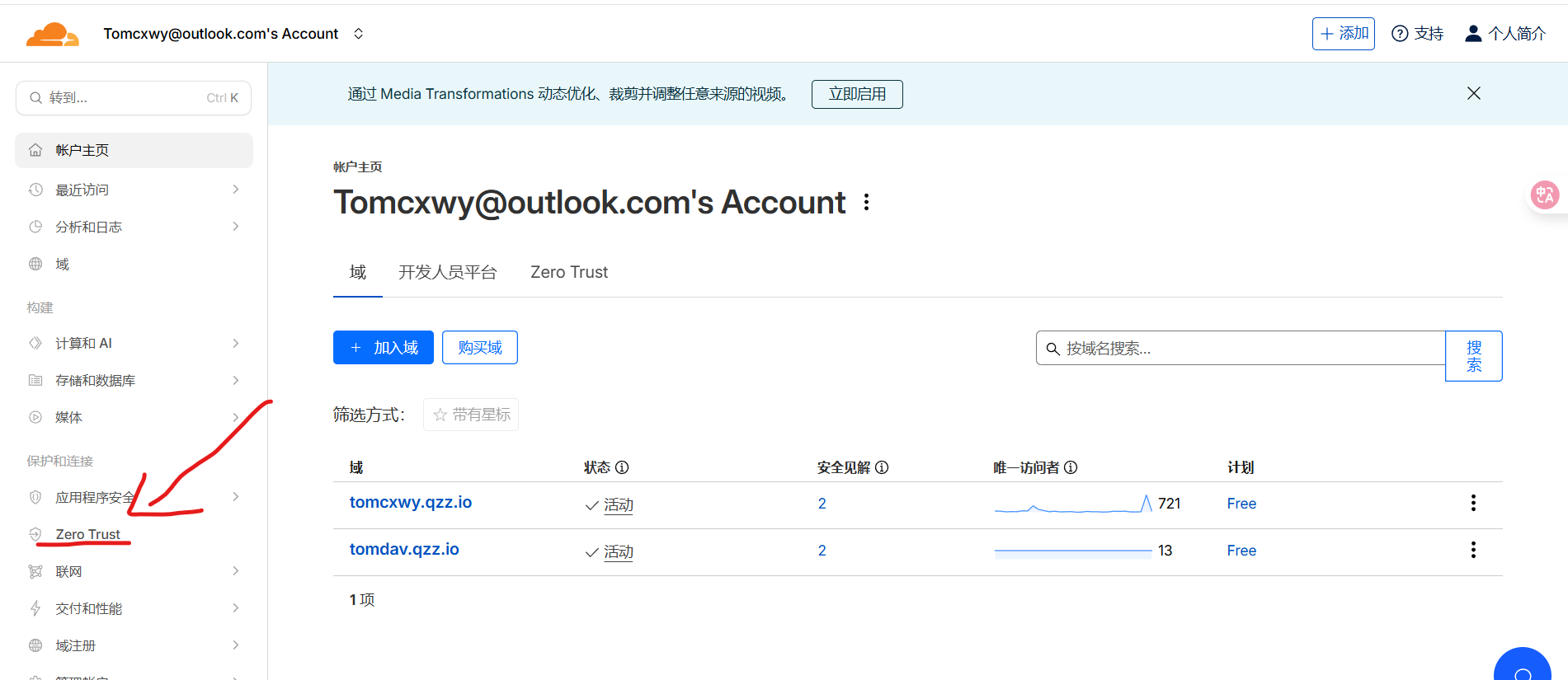Click info icon next to 安全见解
Image resolution: width=1568 pixels, height=680 pixels.
882,467
